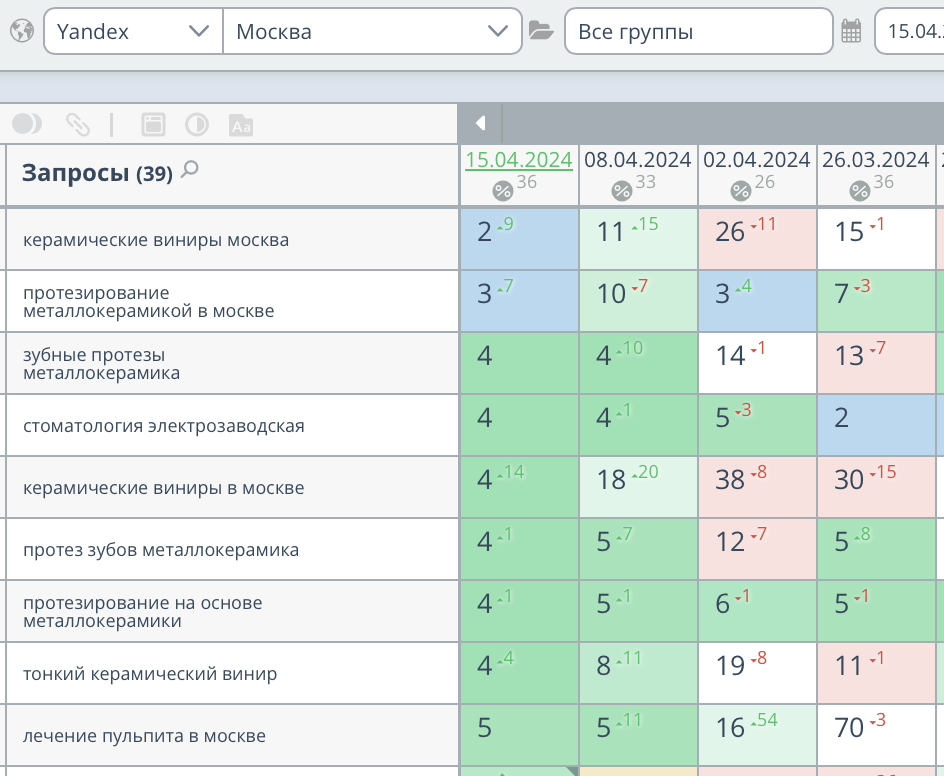Toggle percent display under the 26.03.2024 column
Viewport: 944px width, 776px height.
[x=858, y=190]
